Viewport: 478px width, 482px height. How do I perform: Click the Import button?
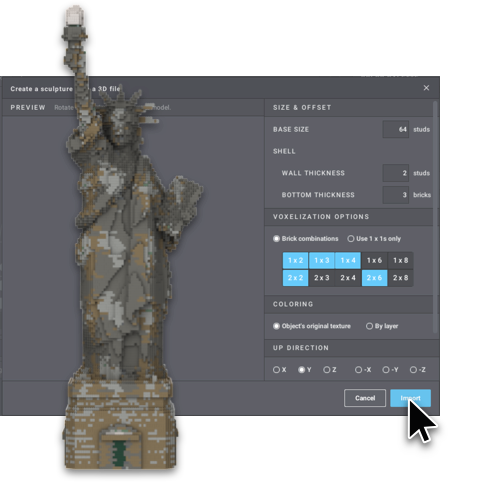click(x=410, y=398)
